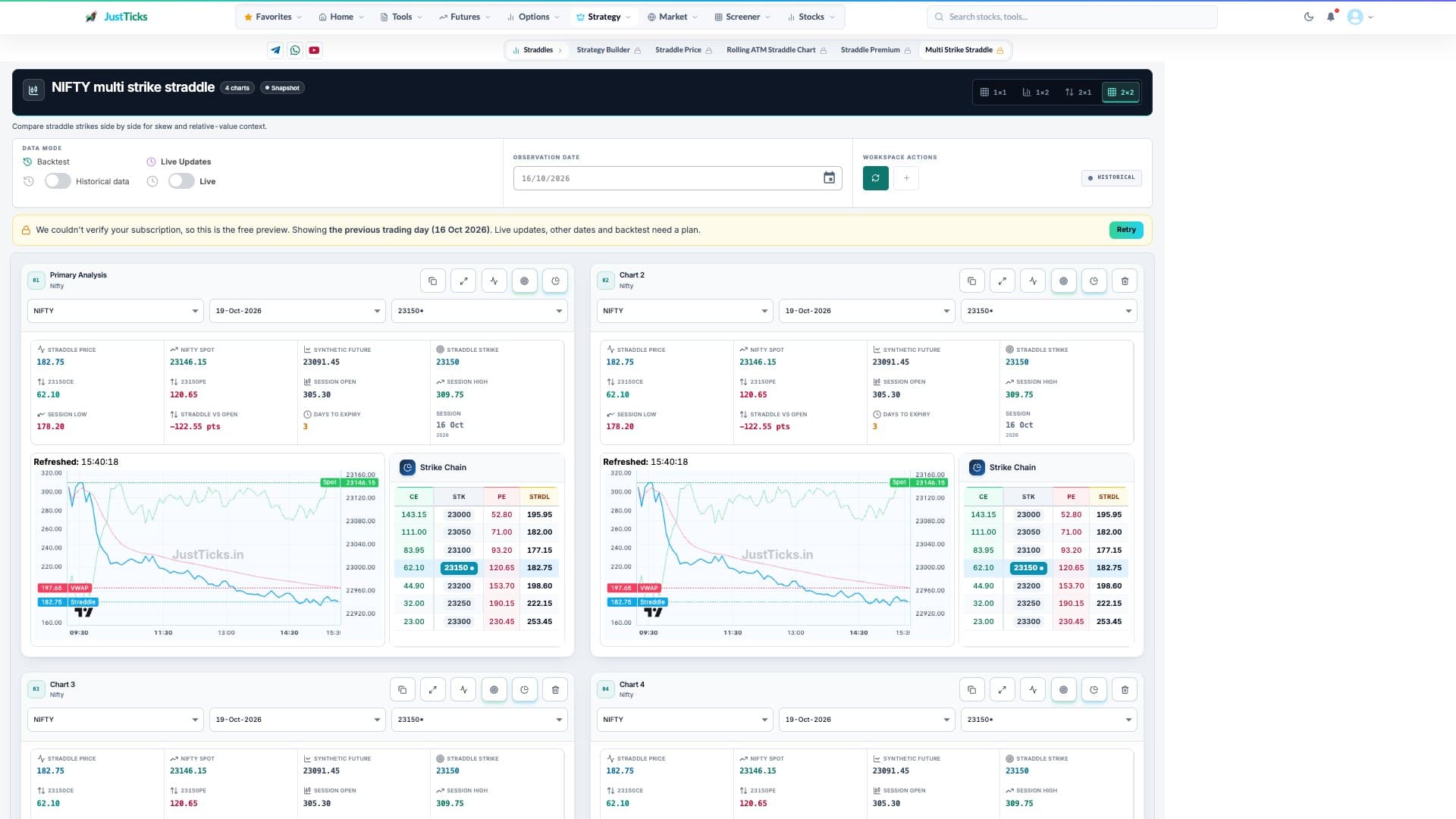The width and height of the screenshot is (1456, 819).
Task: Open the Options menu
Action: point(533,17)
